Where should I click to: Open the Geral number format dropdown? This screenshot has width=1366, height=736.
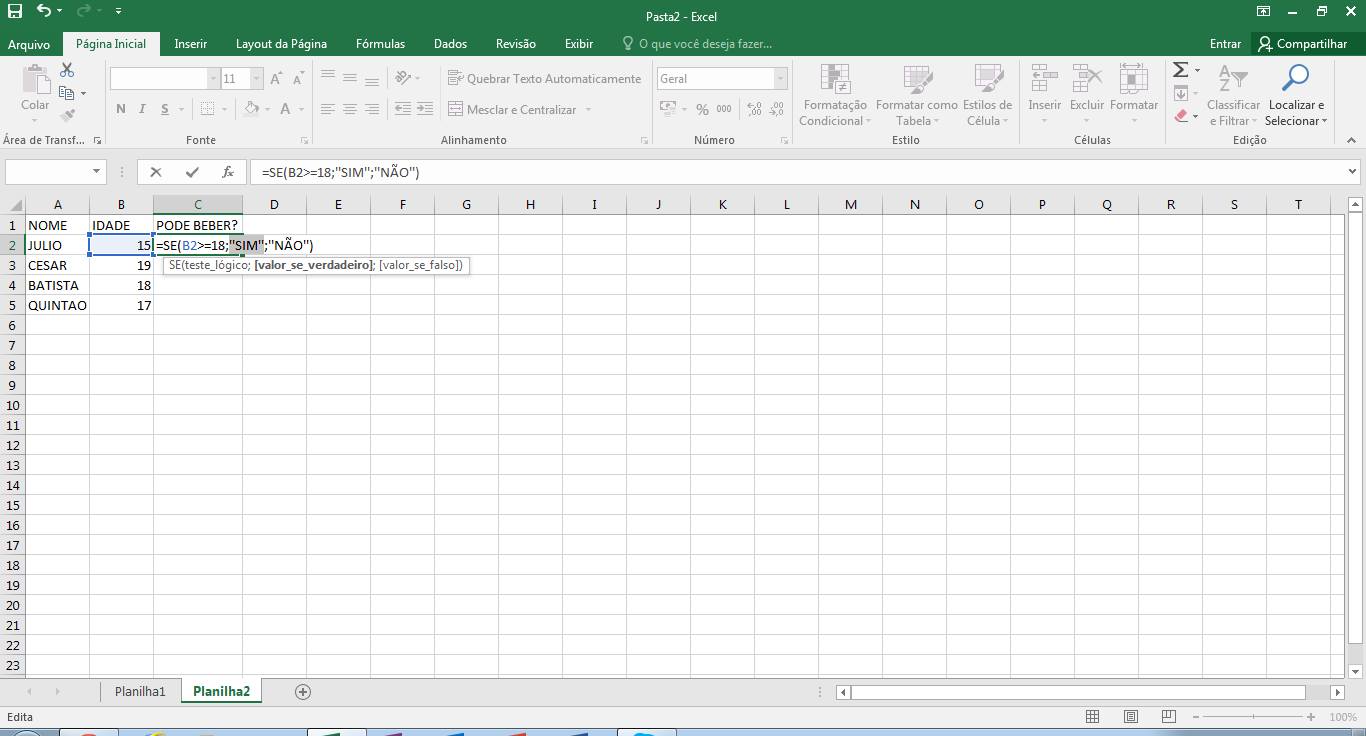781,78
